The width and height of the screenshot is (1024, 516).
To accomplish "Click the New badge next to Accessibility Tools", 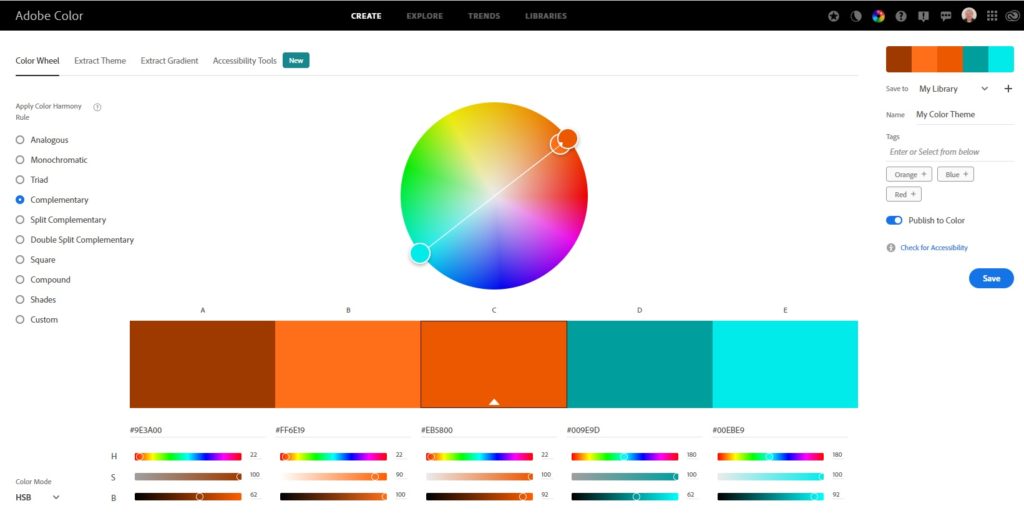I will click(x=296, y=60).
